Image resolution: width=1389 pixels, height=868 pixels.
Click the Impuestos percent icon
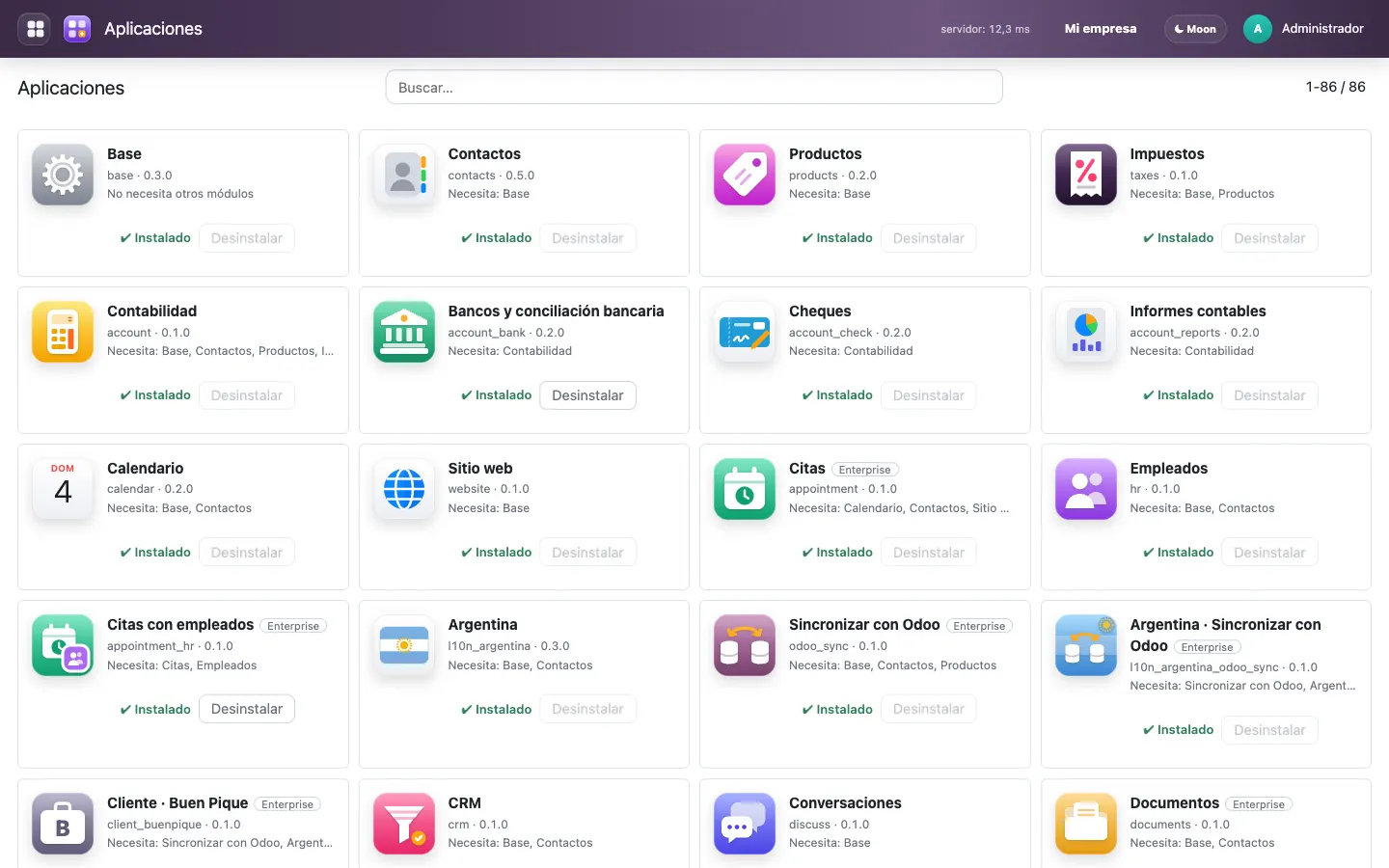1086,175
